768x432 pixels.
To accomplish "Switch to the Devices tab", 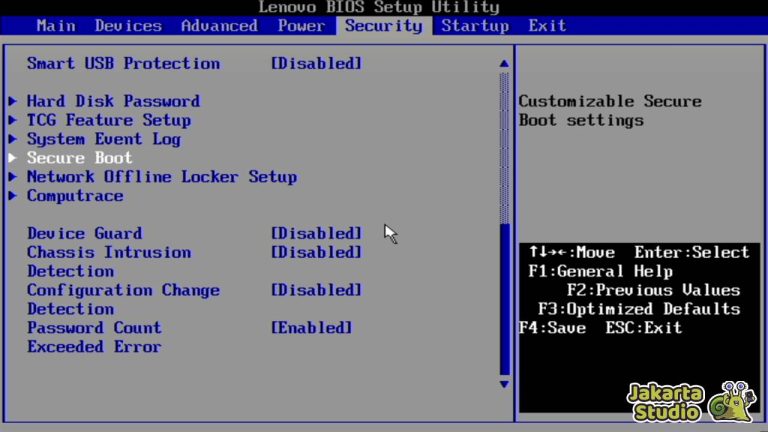I will (128, 25).
